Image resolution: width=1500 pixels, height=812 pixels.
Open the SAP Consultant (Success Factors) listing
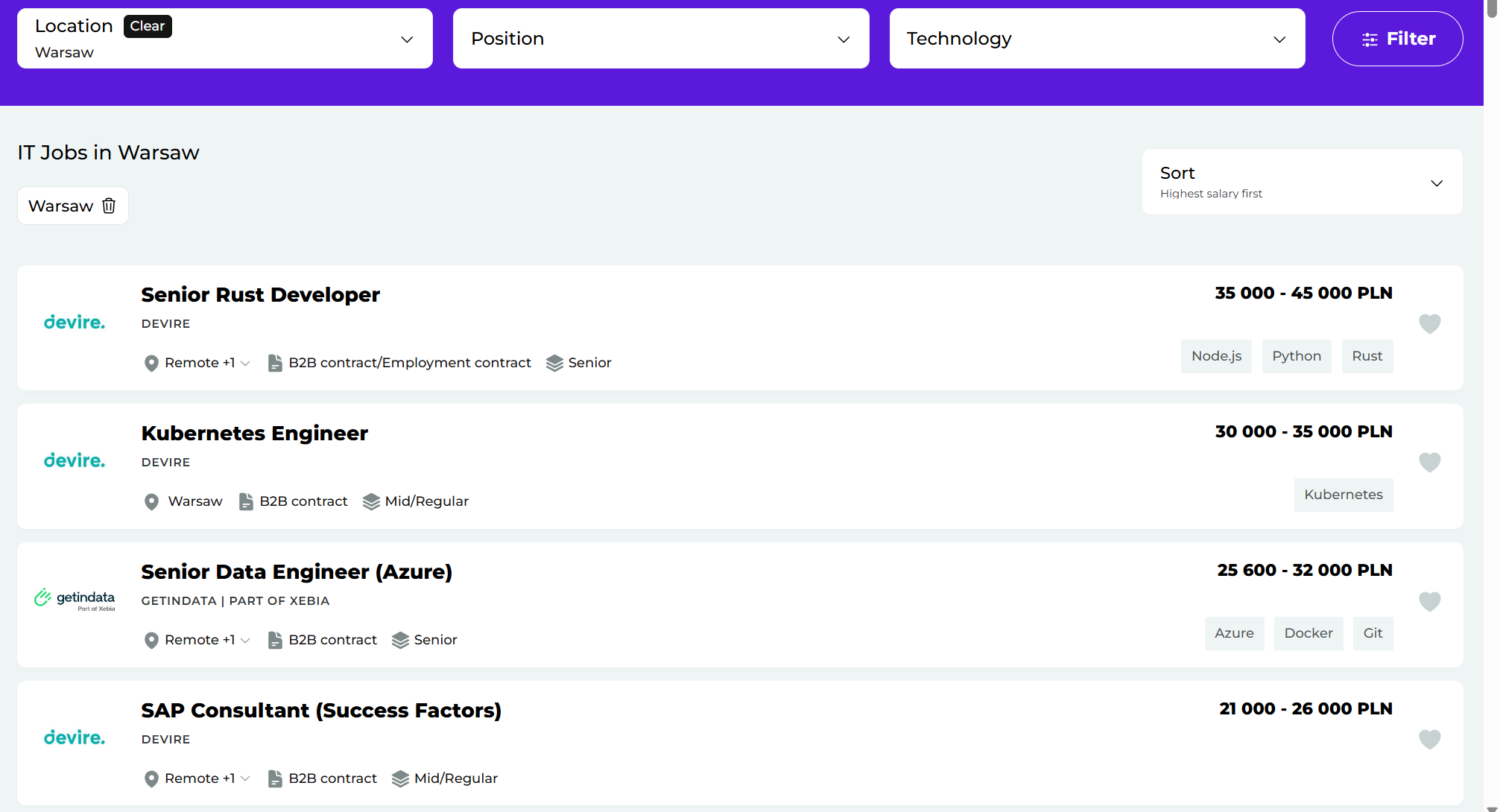tap(321, 711)
